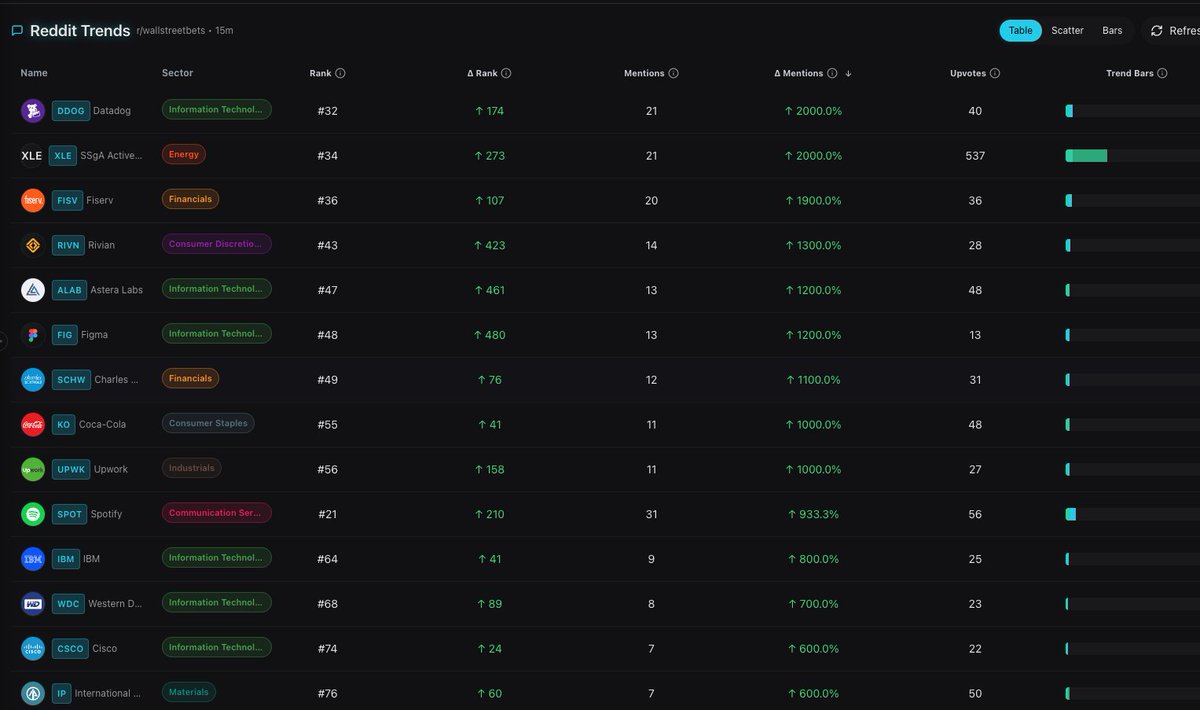
Task: Switch to the Bars view tab
Action: click(x=1111, y=30)
